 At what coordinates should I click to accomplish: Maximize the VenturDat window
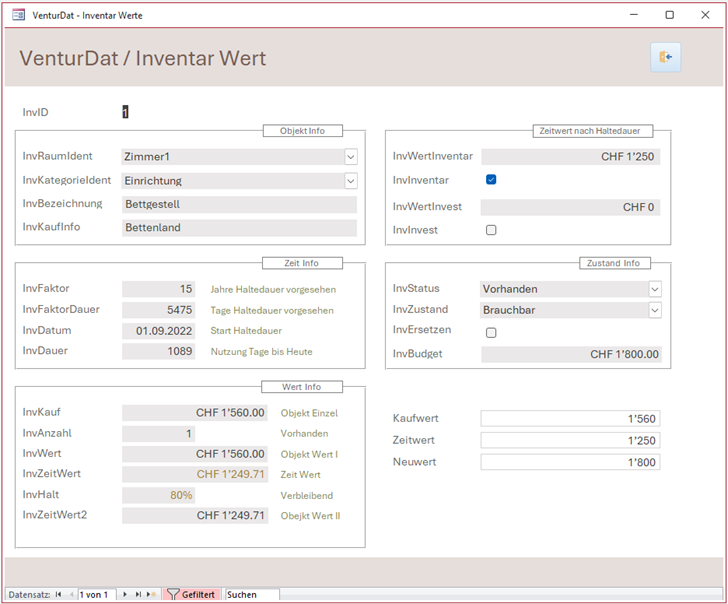[x=669, y=15]
